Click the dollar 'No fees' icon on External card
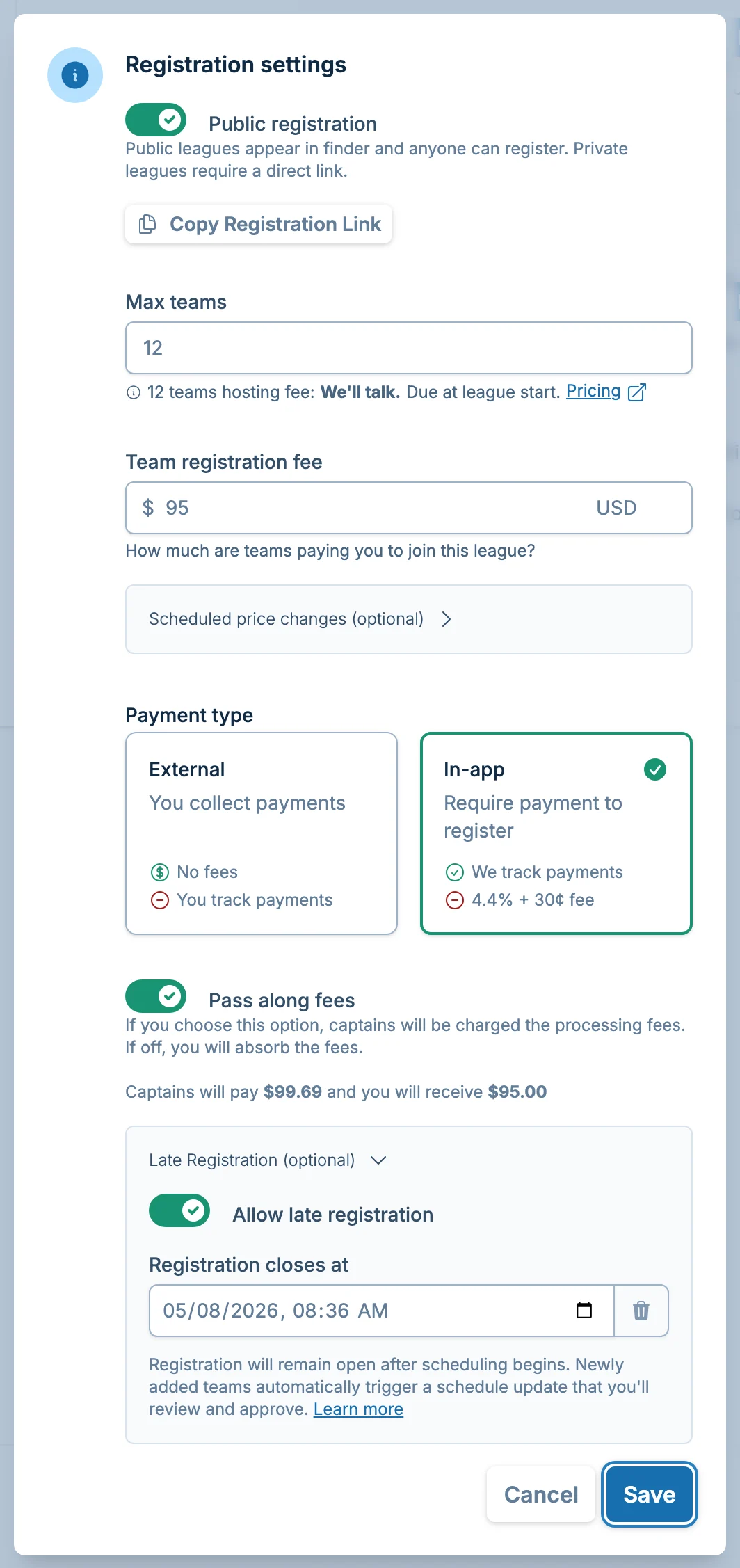Image resolution: width=740 pixels, height=1568 pixels. (x=159, y=872)
